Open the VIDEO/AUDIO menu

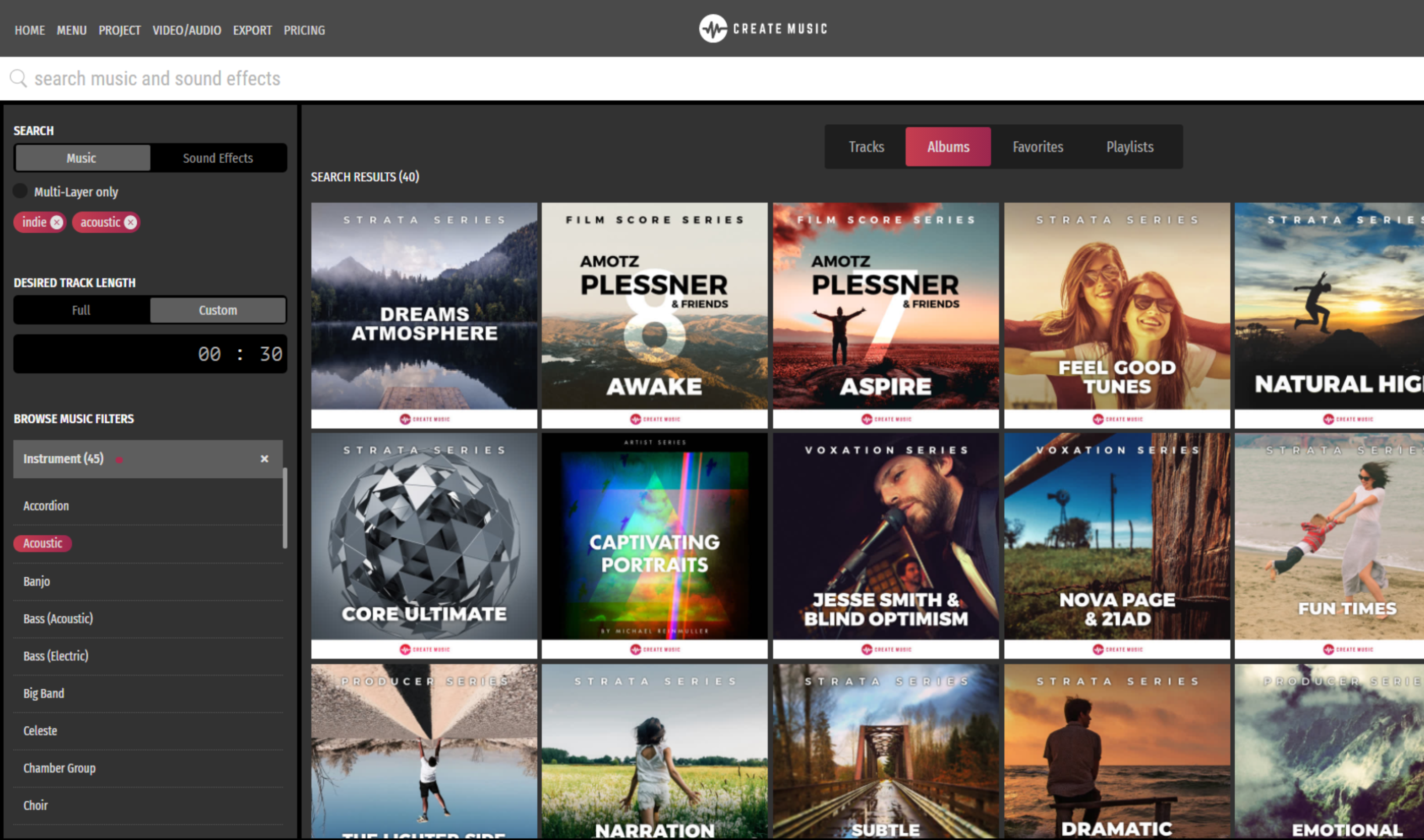pyautogui.click(x=187, y=30)
